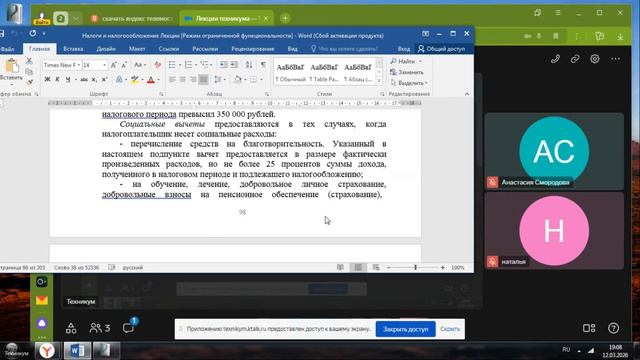Switch to the Вставка tab
640x360 pixels.
(73, 49)
